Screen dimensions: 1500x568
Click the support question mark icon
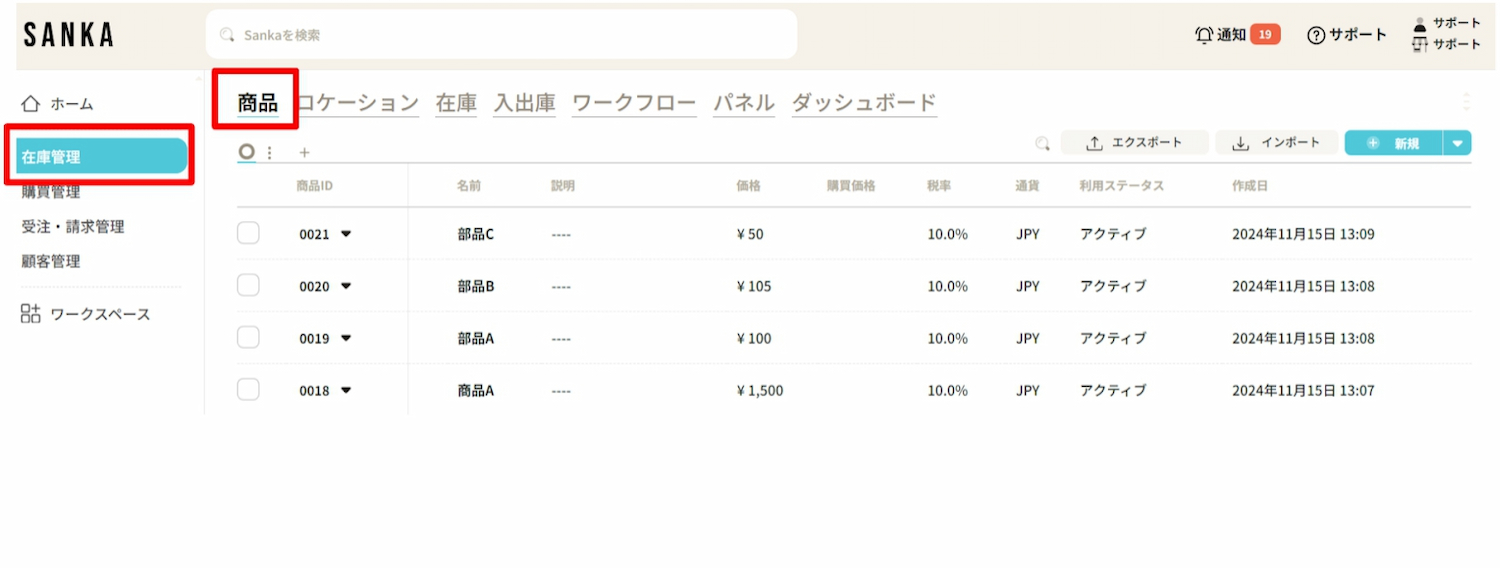tap(1316, 35)
